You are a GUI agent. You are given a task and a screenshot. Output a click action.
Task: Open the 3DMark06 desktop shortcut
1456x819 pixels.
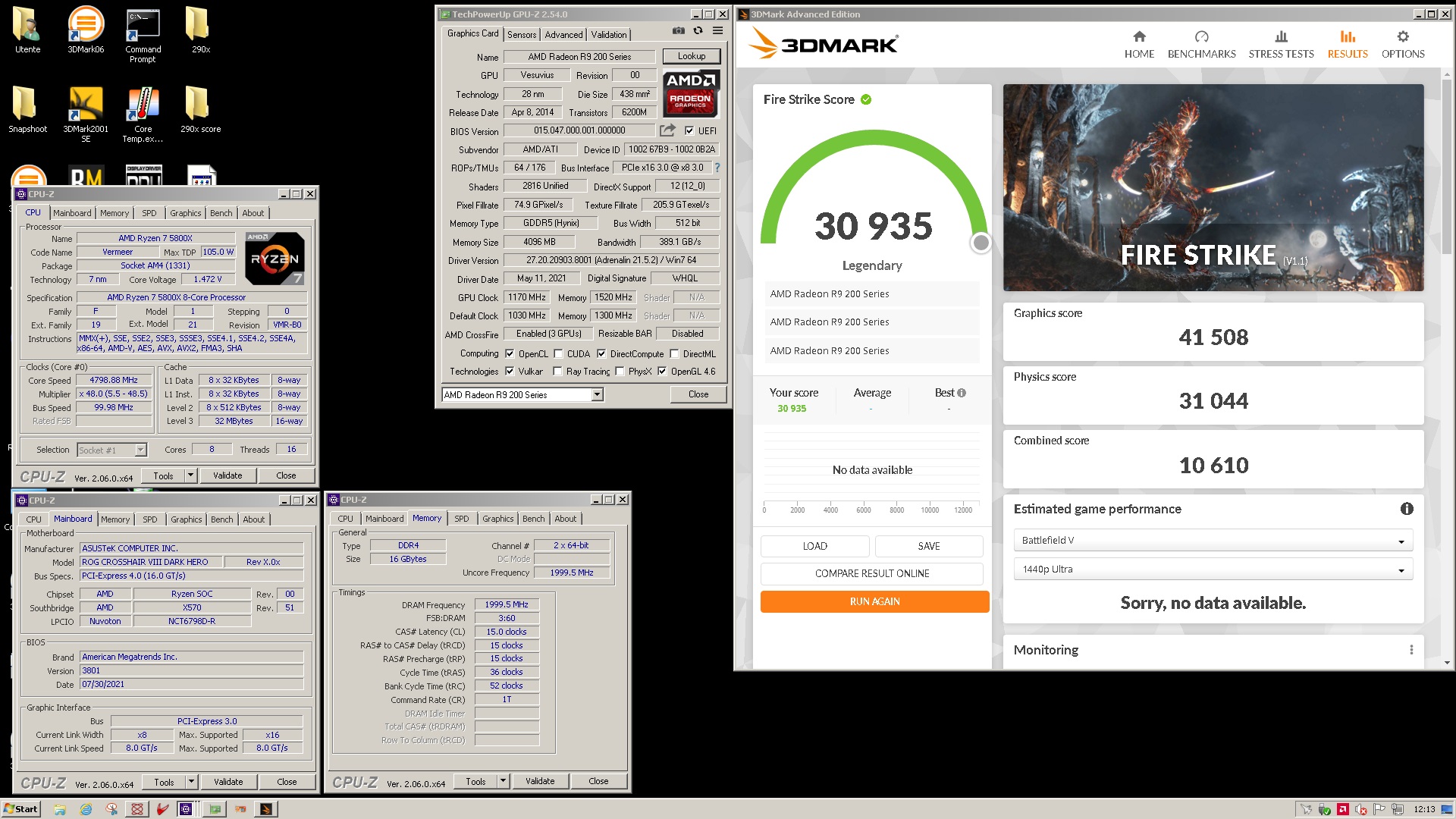86,30
